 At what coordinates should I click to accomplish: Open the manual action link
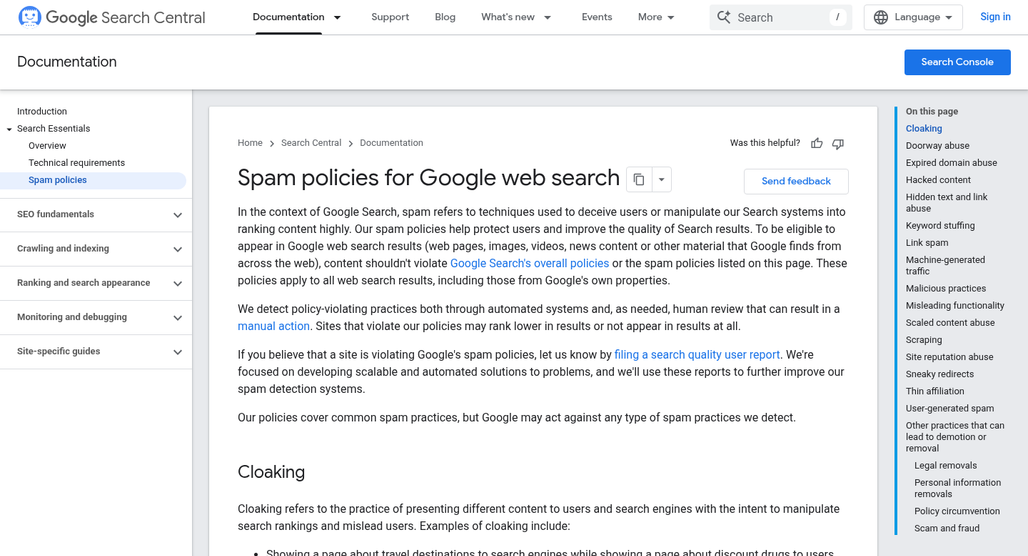(x=273, y=326)
